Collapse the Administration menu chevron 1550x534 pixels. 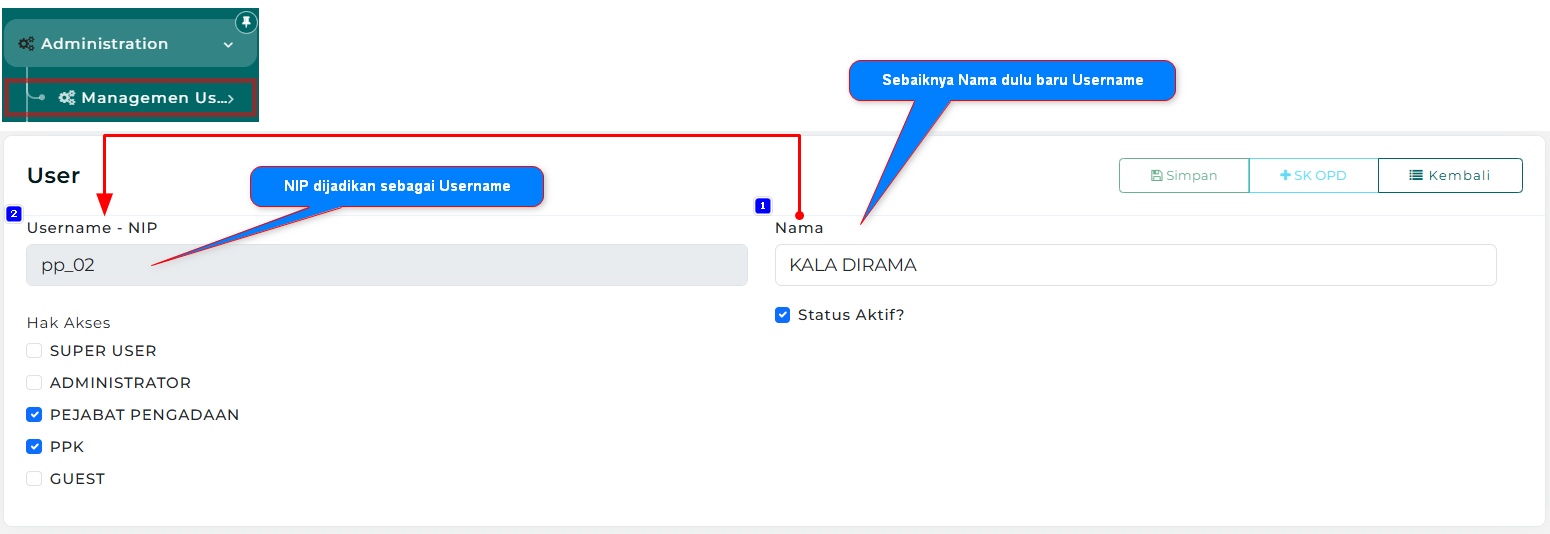point(228,45)
